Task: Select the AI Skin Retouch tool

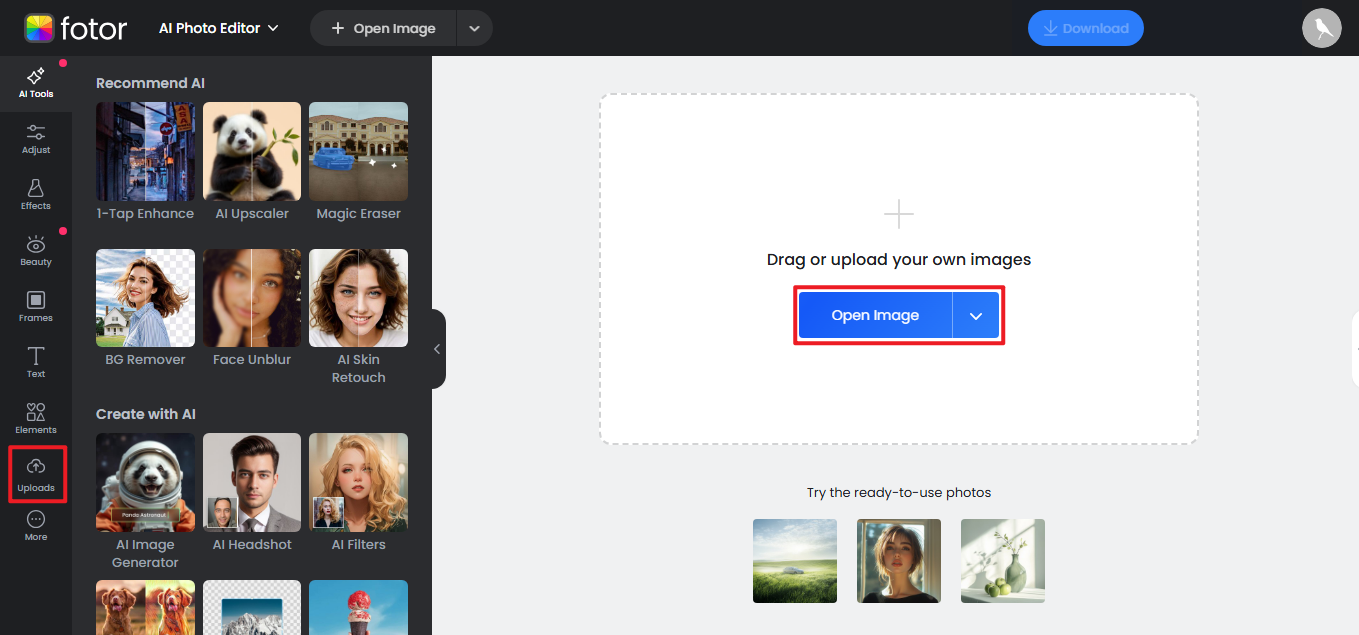Action: pyautogui.click(x=358, y=317)
